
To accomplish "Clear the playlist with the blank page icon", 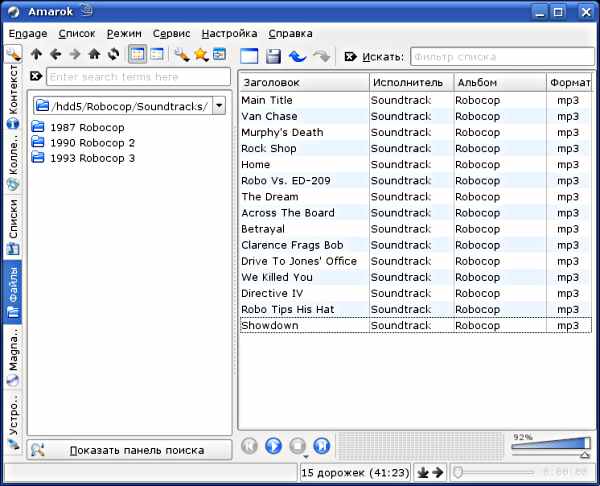I will coord(249,56).
